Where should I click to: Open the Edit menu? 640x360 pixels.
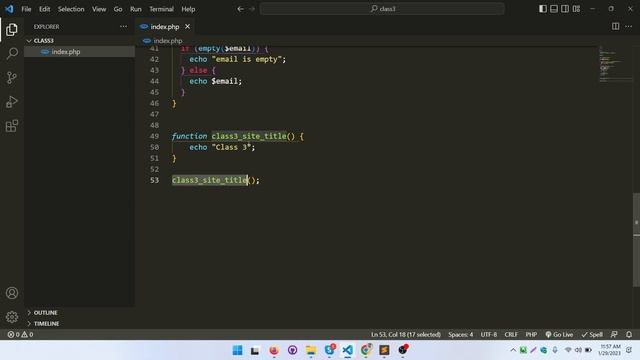[44, 9]
